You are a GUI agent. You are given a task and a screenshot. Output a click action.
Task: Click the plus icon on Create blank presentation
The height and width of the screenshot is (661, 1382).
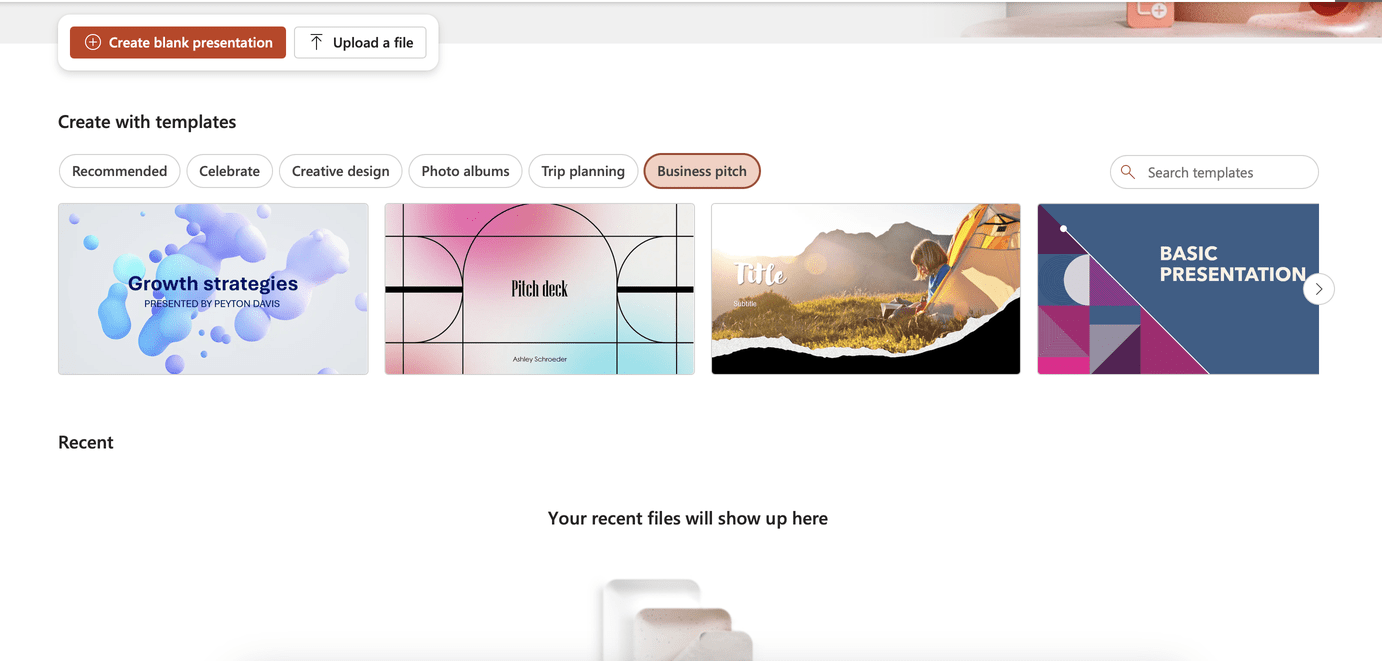pyautogui.click(x=93, y=42)
